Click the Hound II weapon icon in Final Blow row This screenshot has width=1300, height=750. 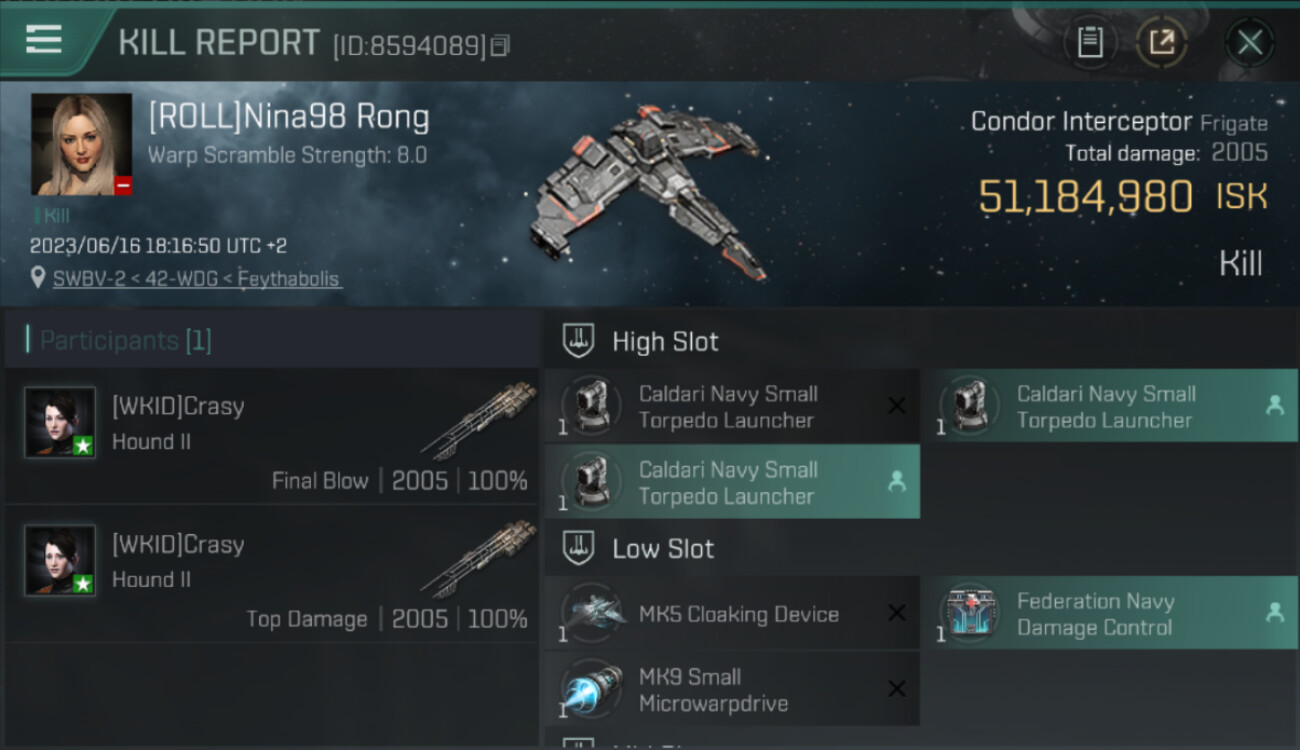pyautogui.click(x=478, y=420)
